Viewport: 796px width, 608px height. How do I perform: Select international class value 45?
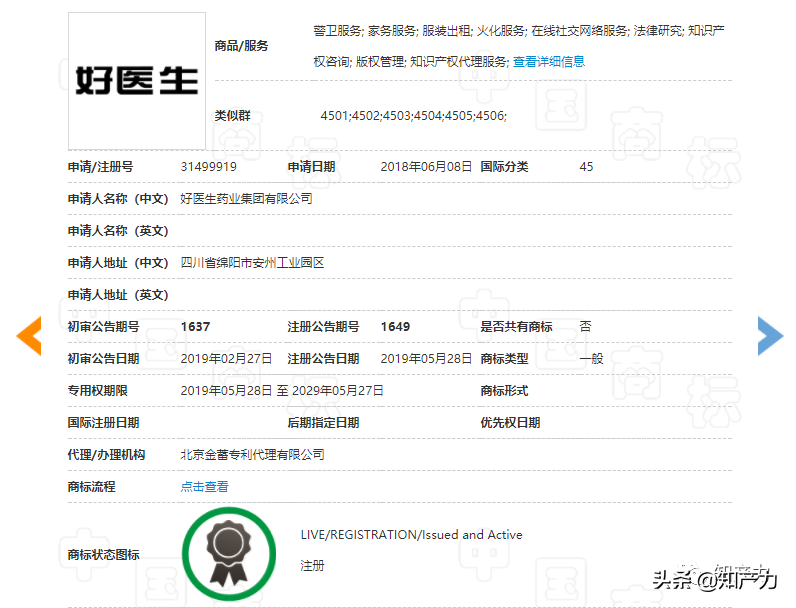coord(586,166)
